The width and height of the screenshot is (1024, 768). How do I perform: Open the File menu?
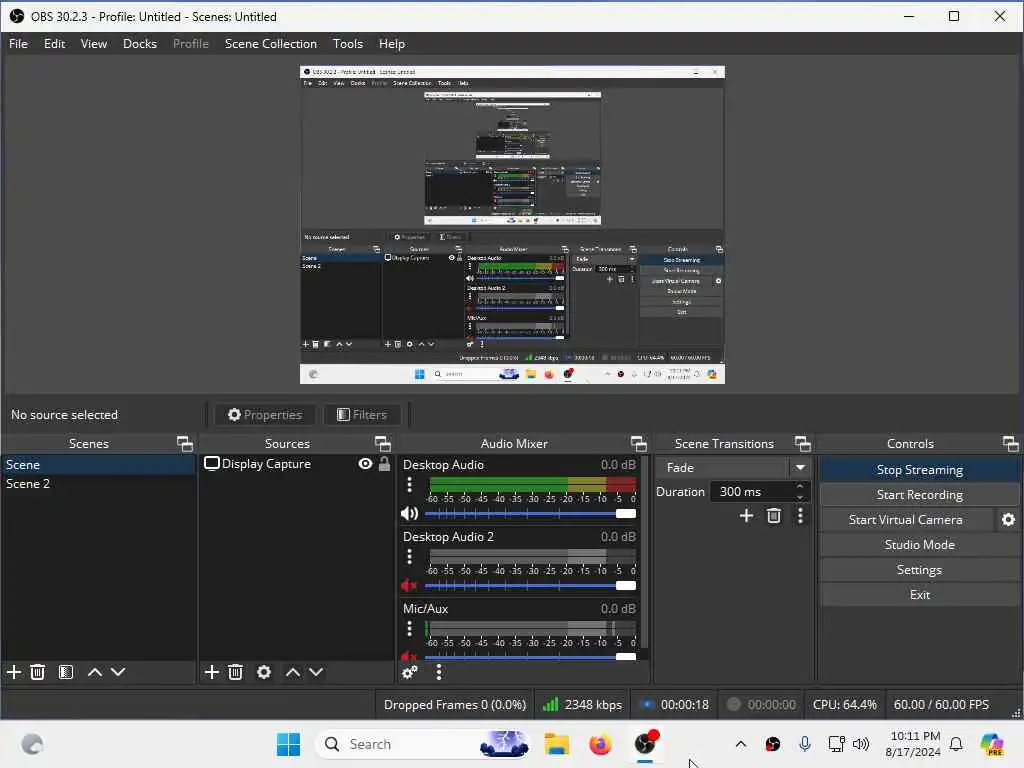[18, 44]
